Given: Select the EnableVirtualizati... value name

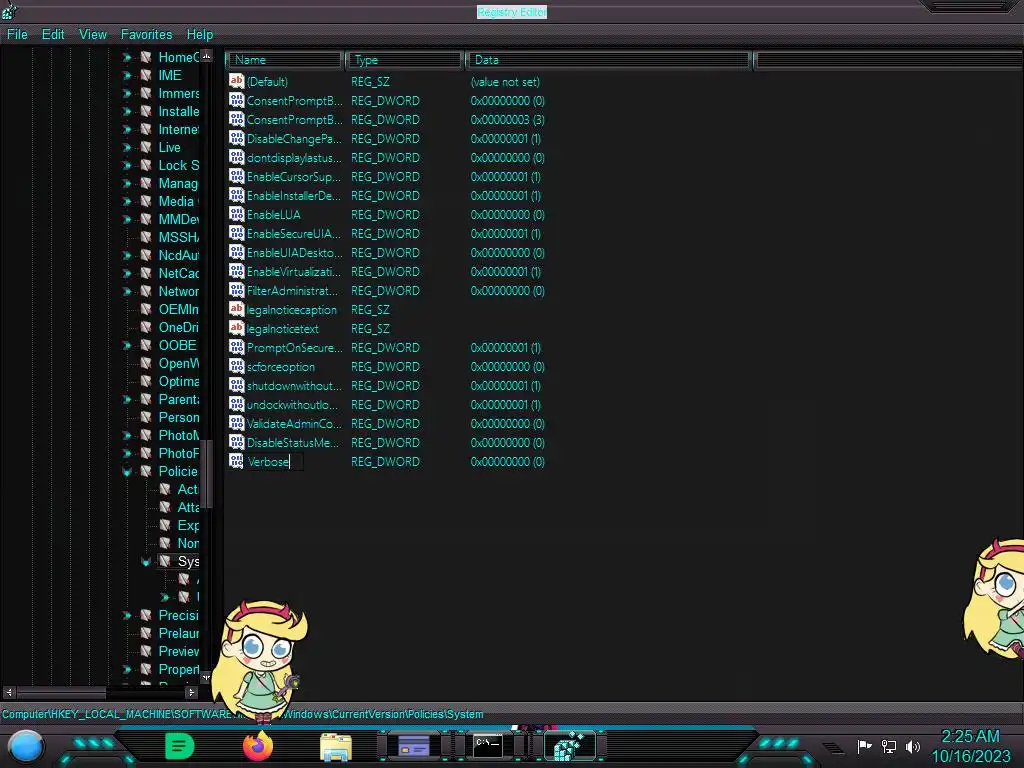Looking at the screenshot, I should coord(294,272).
